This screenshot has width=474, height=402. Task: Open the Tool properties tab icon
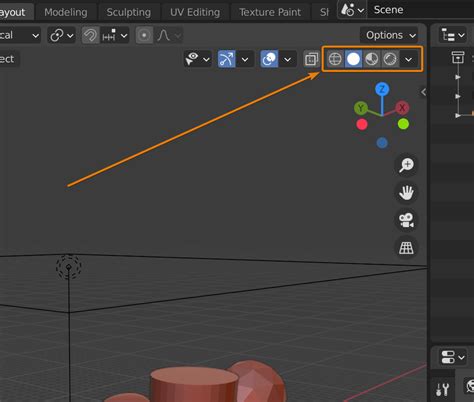click(x=443, y=389)
